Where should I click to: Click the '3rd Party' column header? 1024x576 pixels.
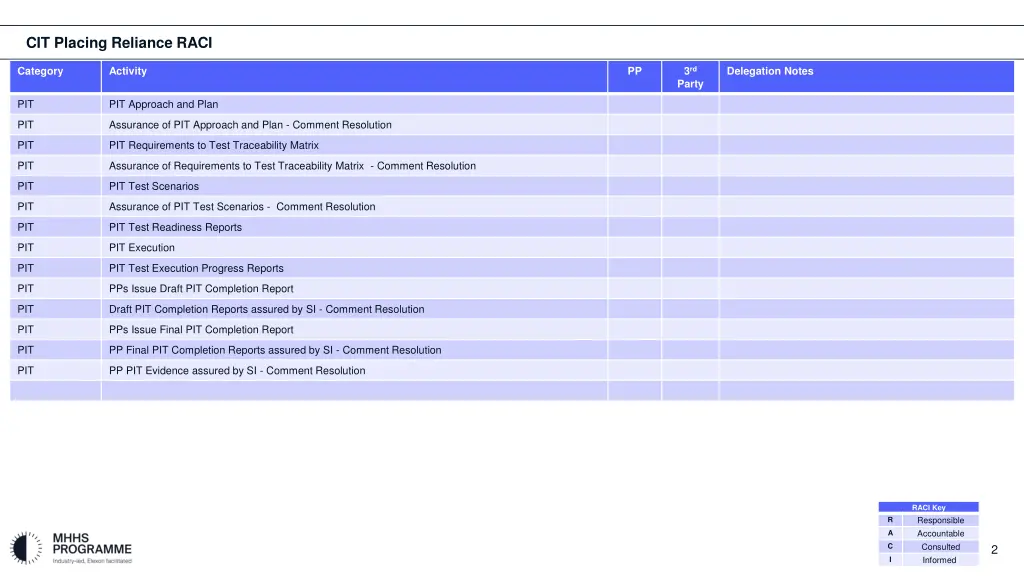(x=690, y=77)
